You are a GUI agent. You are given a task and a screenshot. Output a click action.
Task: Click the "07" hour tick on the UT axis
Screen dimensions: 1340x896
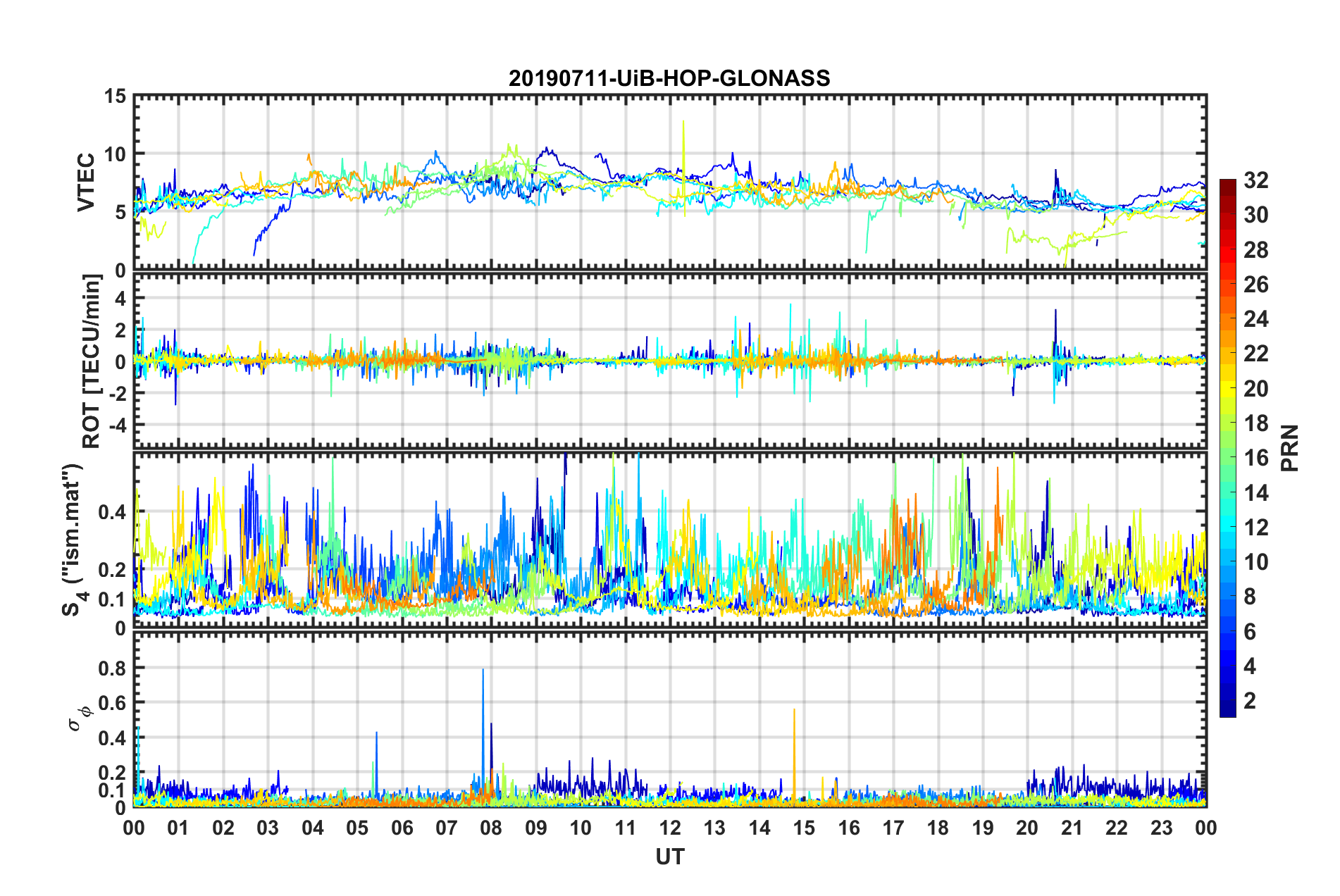[447, 828]
